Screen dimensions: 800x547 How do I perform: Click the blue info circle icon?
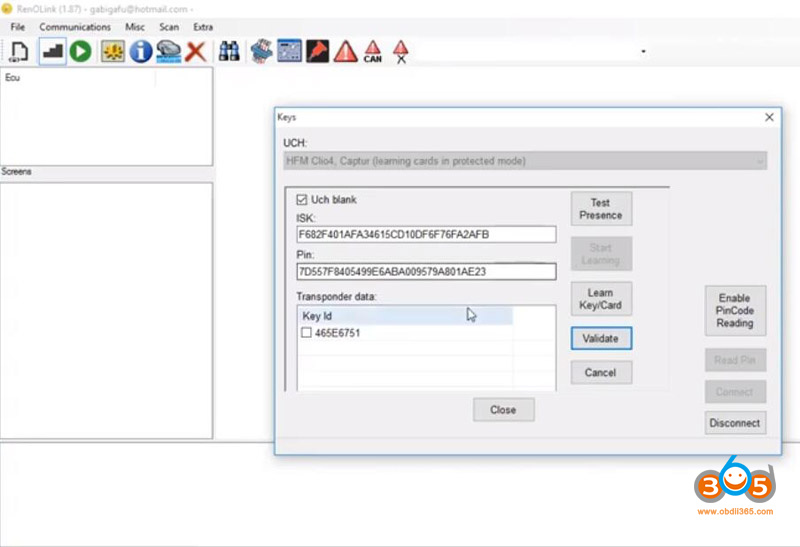click(x=141, y=50)
